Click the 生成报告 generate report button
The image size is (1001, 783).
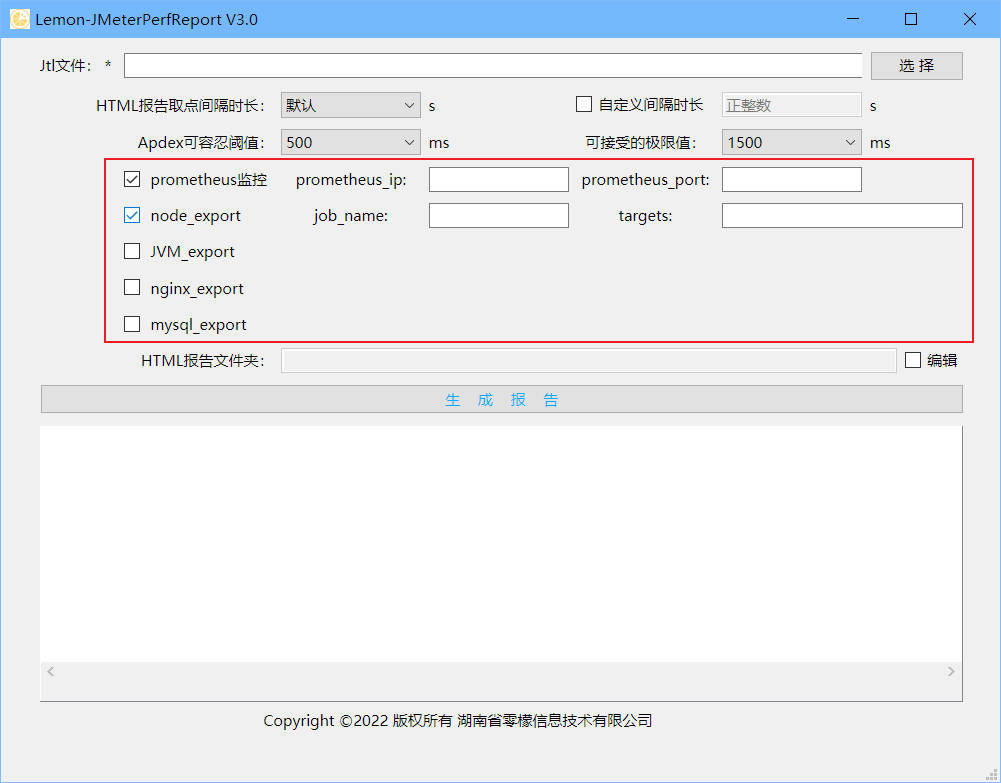(501, 399)
